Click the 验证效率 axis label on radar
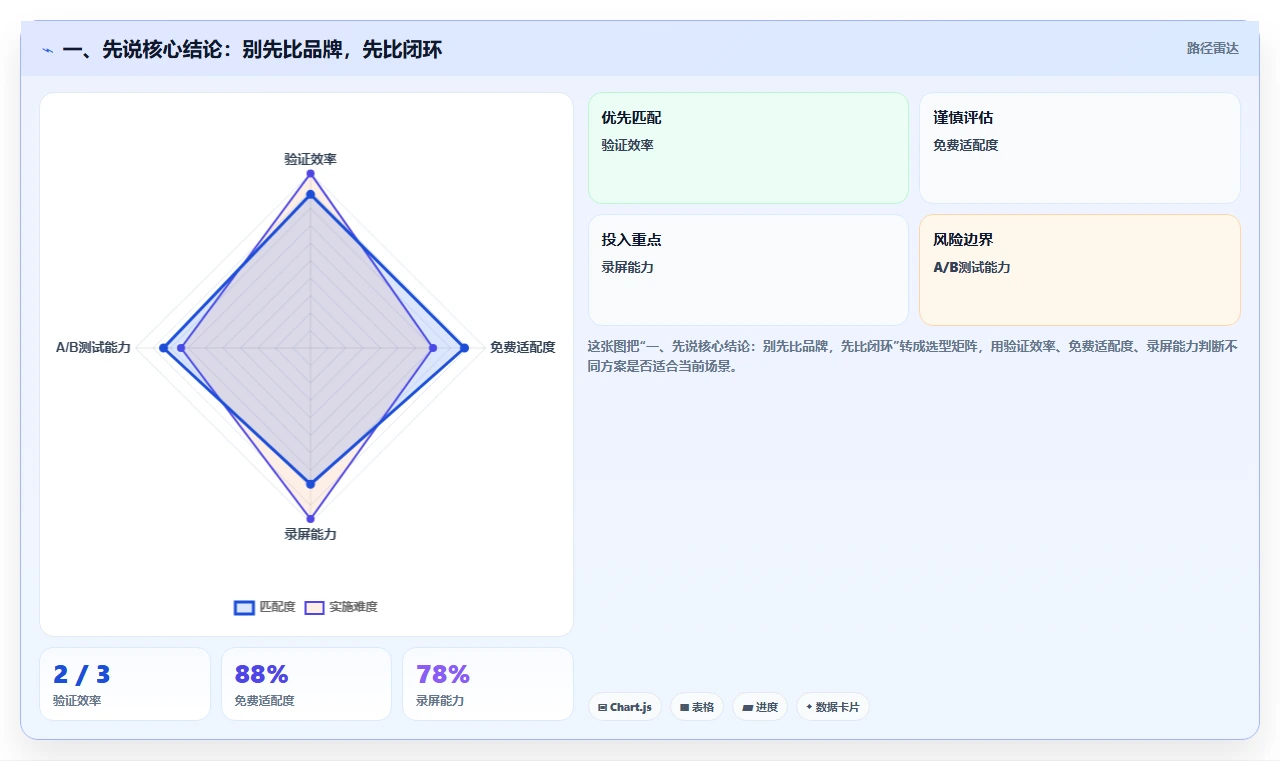 [x=310, y=159]
